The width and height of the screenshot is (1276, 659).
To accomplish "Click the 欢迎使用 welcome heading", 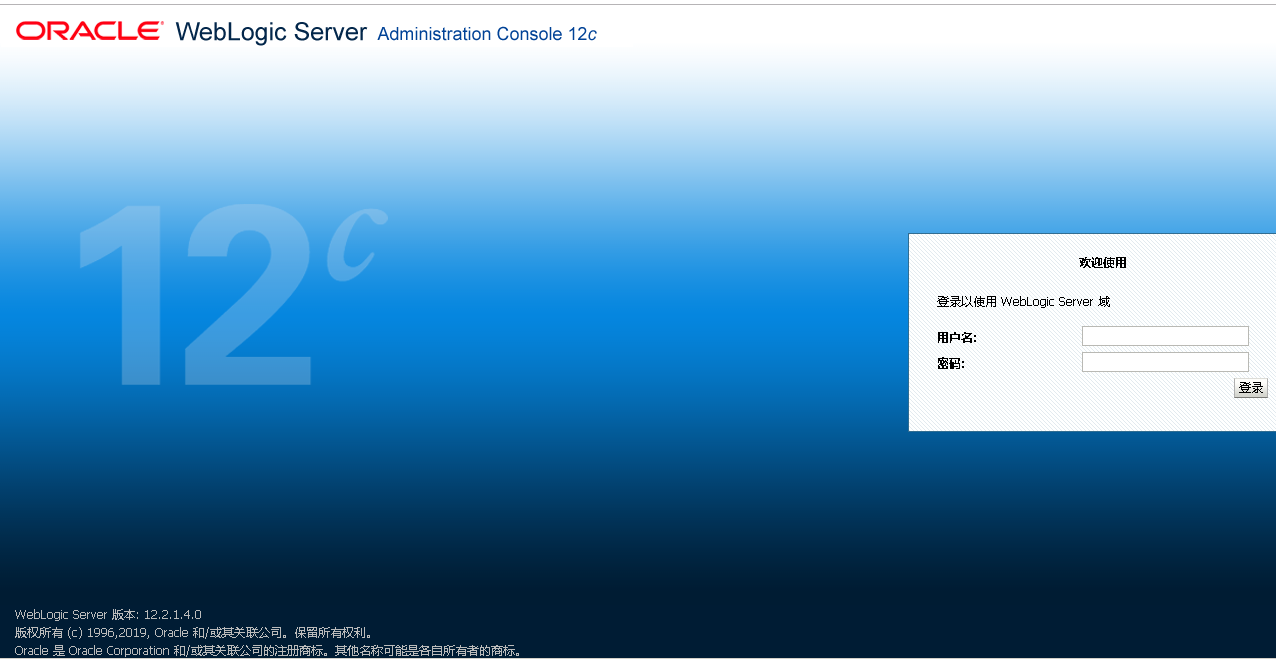I will [x=1102, y=263].
